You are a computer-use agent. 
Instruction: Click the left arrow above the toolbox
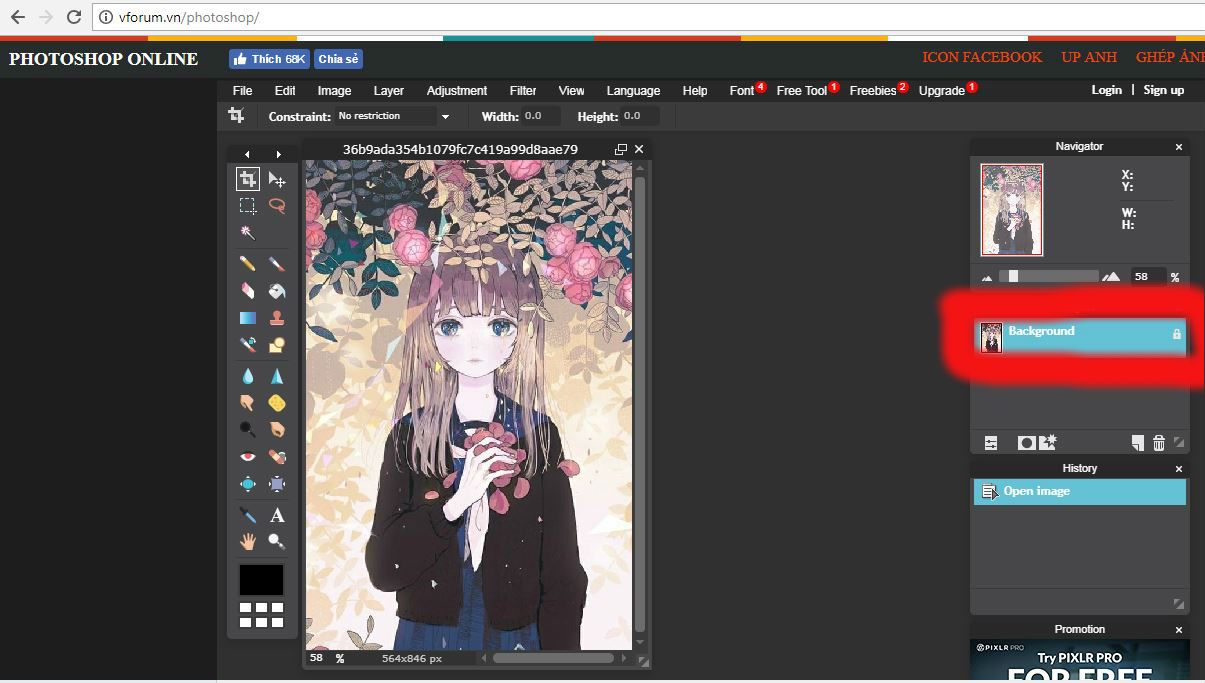coord(247,154)
